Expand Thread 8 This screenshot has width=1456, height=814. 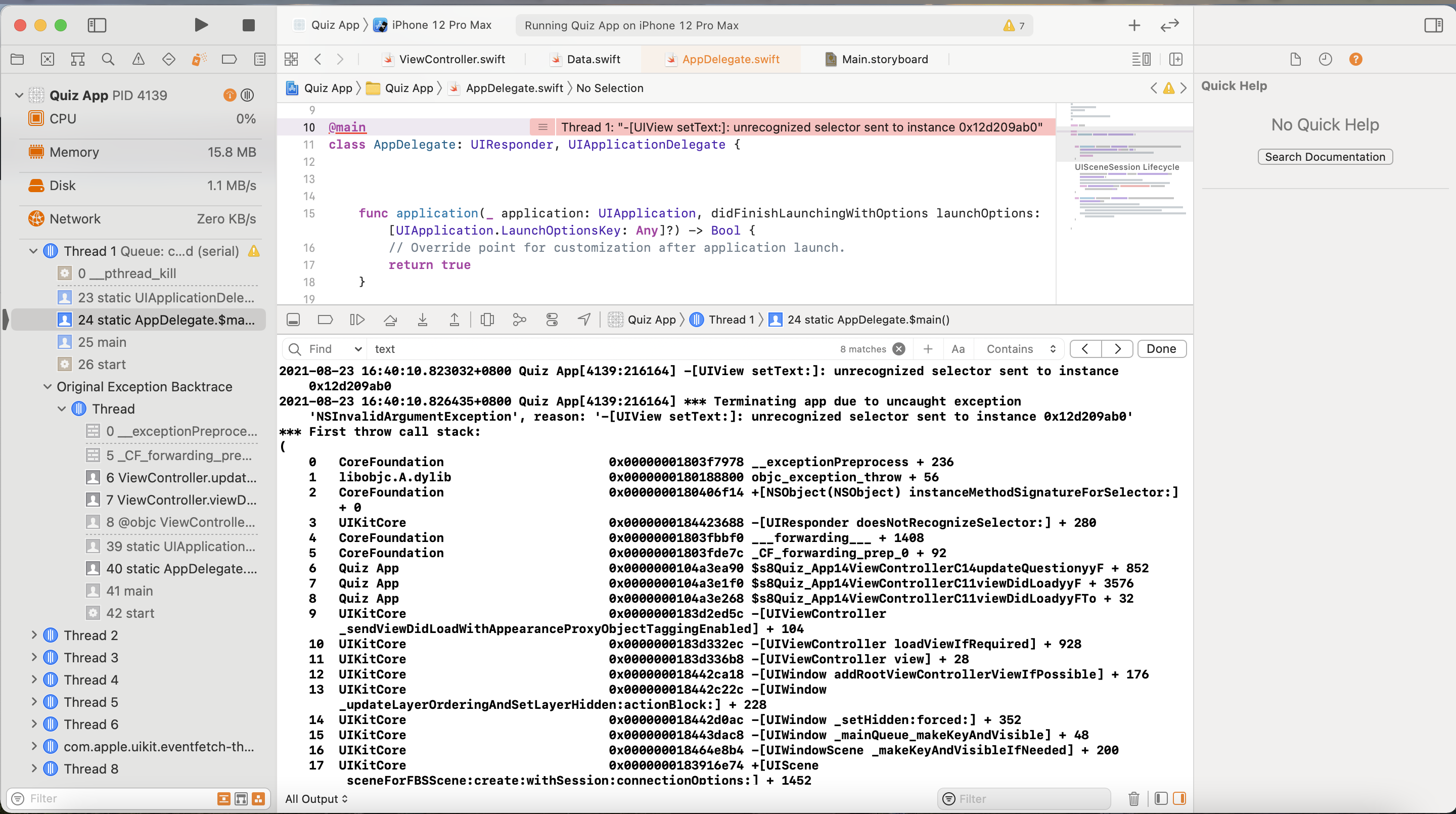tap(34, 768)
